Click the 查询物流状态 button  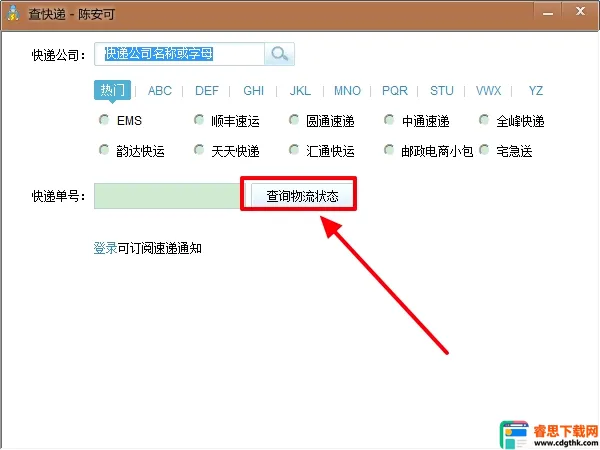click(302, 196)
